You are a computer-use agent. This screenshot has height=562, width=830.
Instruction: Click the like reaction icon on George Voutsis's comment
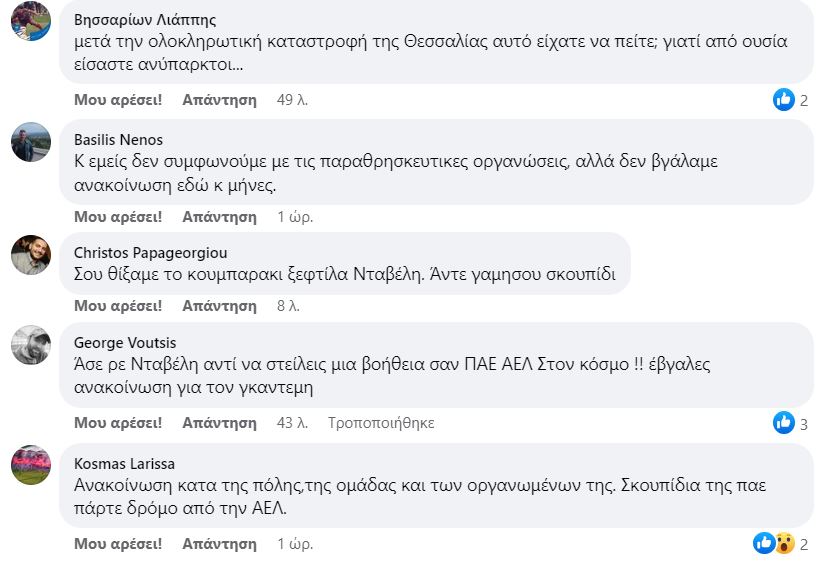(x=784, y=423)
